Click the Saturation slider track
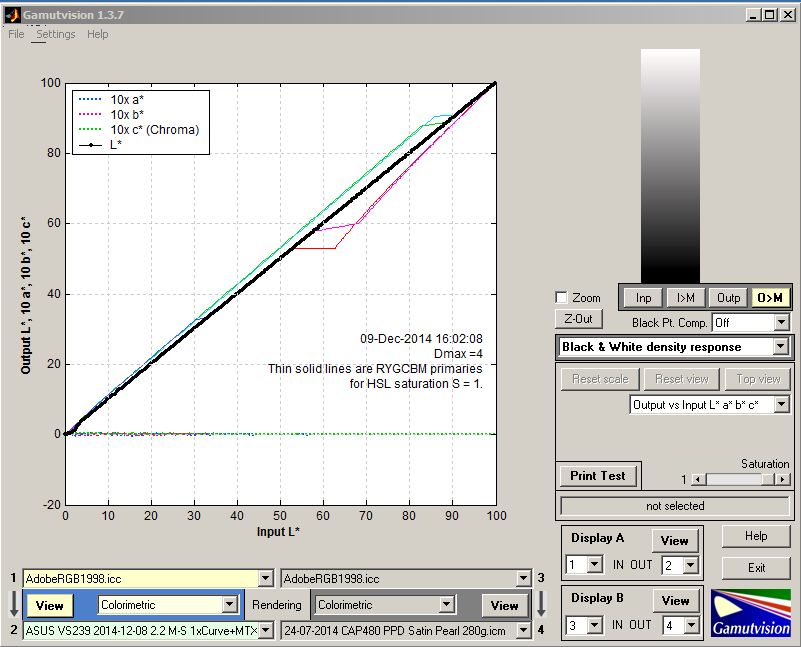Image resolution: width=801 pixels, height=647 pixels. point(732,480)
